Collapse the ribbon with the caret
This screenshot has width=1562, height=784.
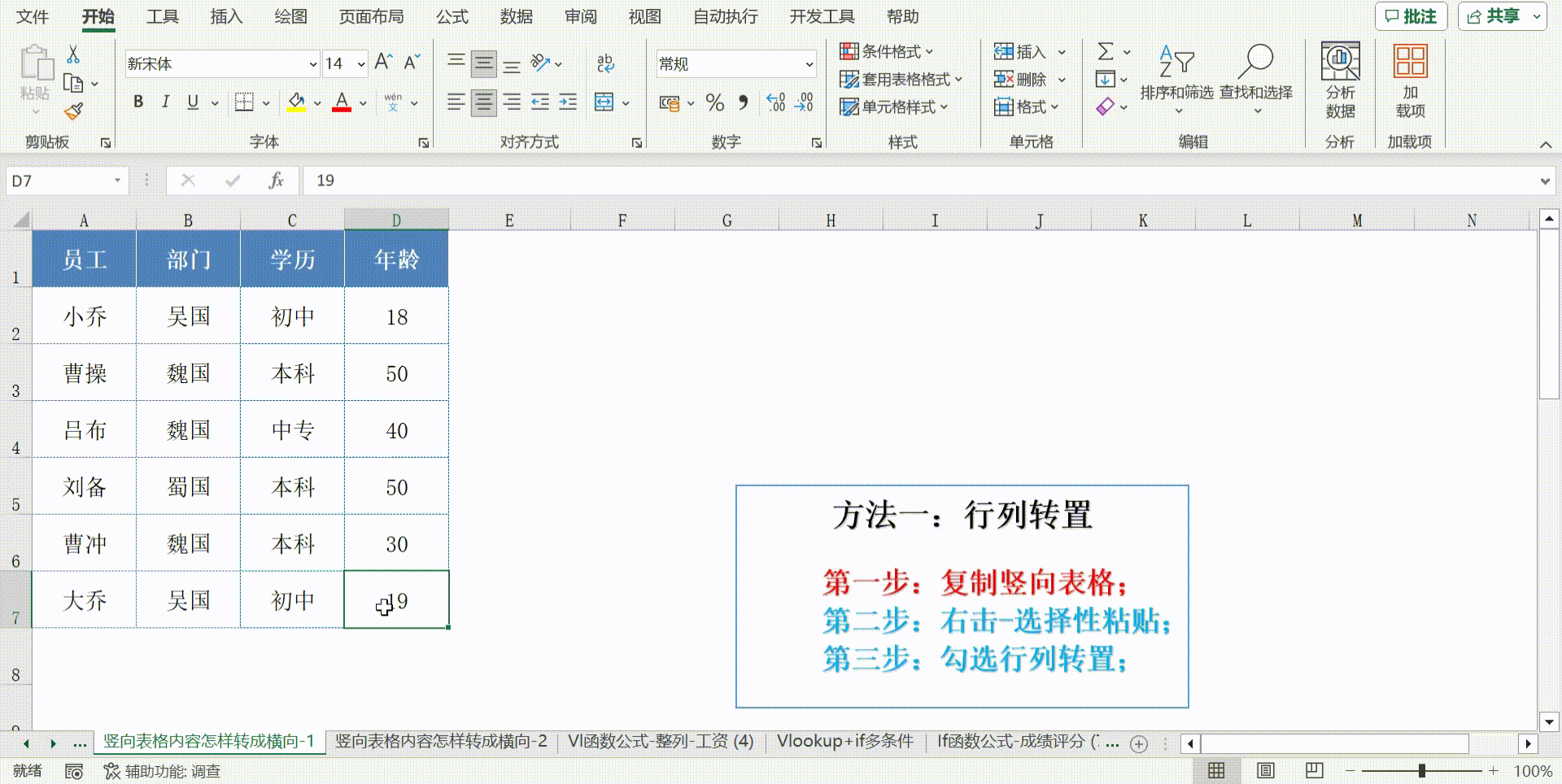pyautogui.click(x=1546, y=144)
